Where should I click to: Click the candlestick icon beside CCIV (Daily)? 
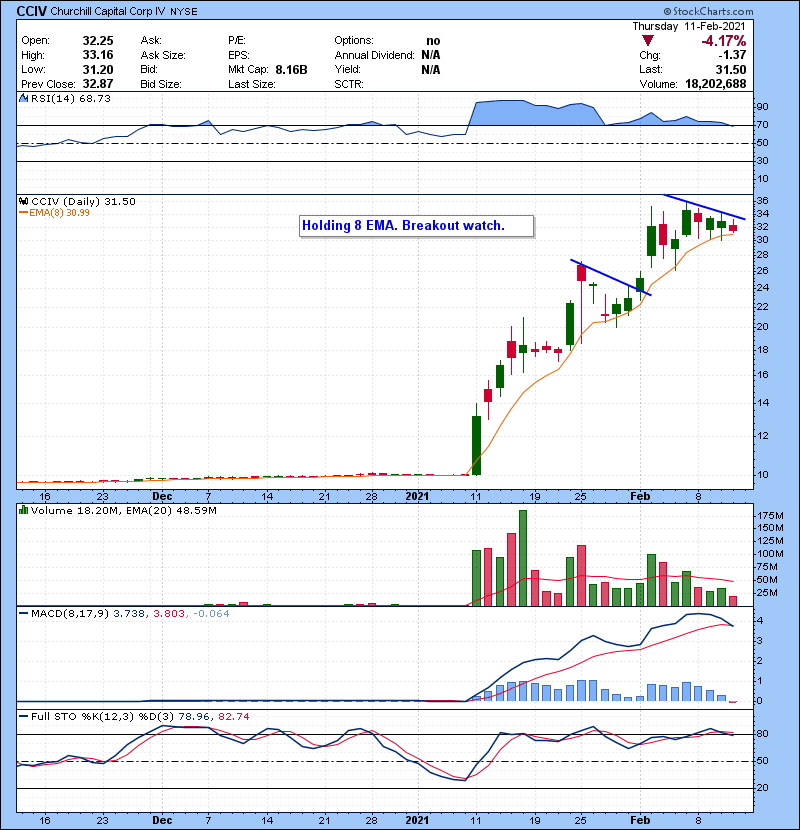23,201
